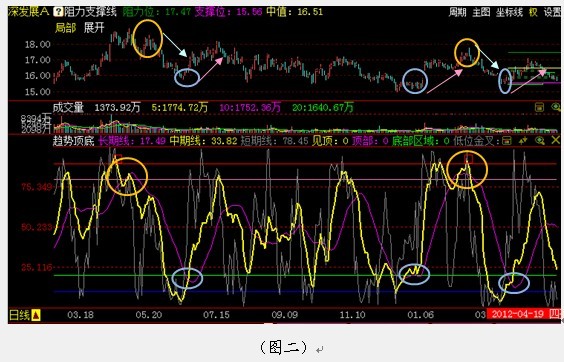Click the 长期线: 17.49 value
This screenshot has width=564, height=362.
[132, 141]
